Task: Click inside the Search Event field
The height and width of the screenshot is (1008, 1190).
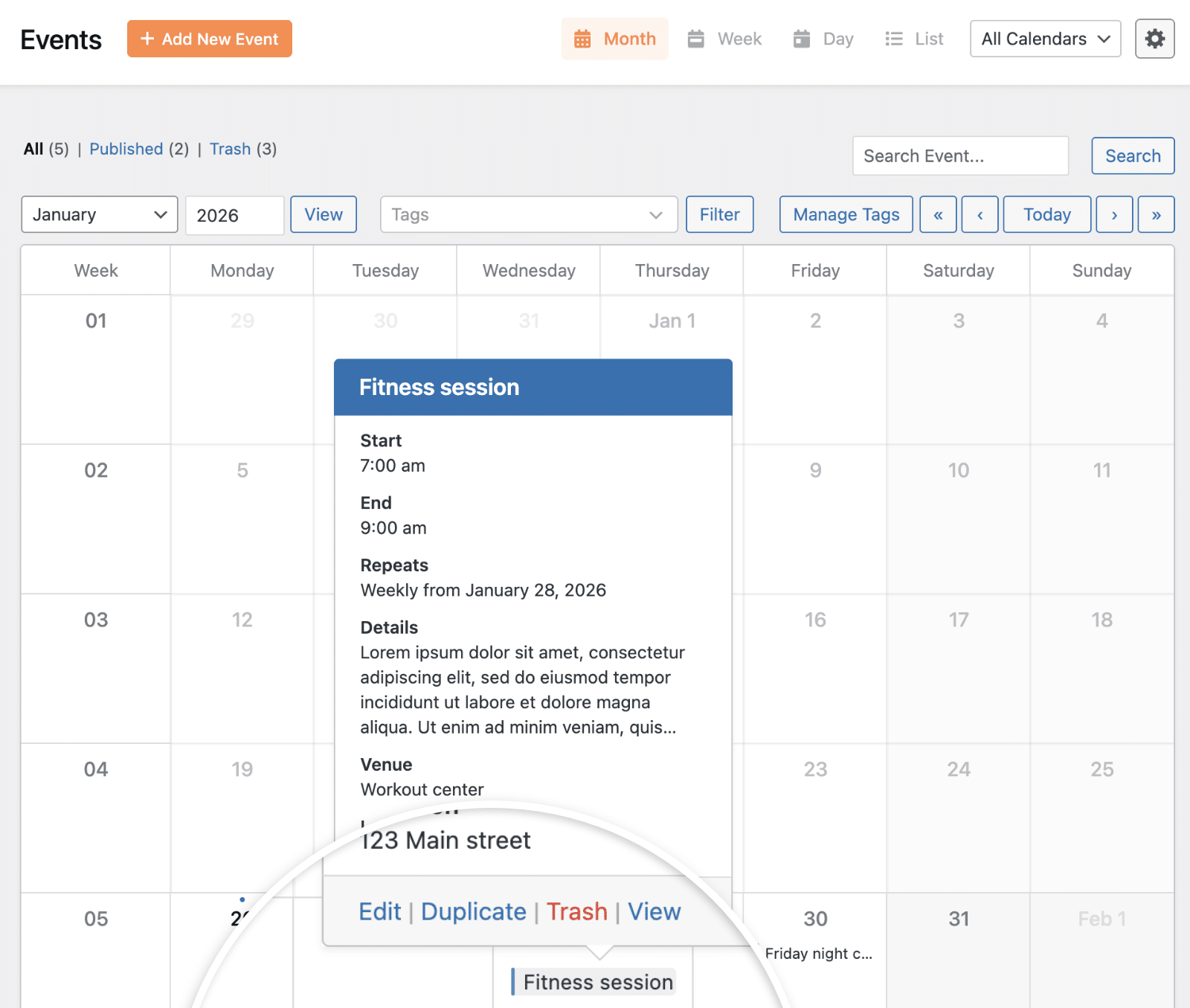Action: tap(959, 155)
